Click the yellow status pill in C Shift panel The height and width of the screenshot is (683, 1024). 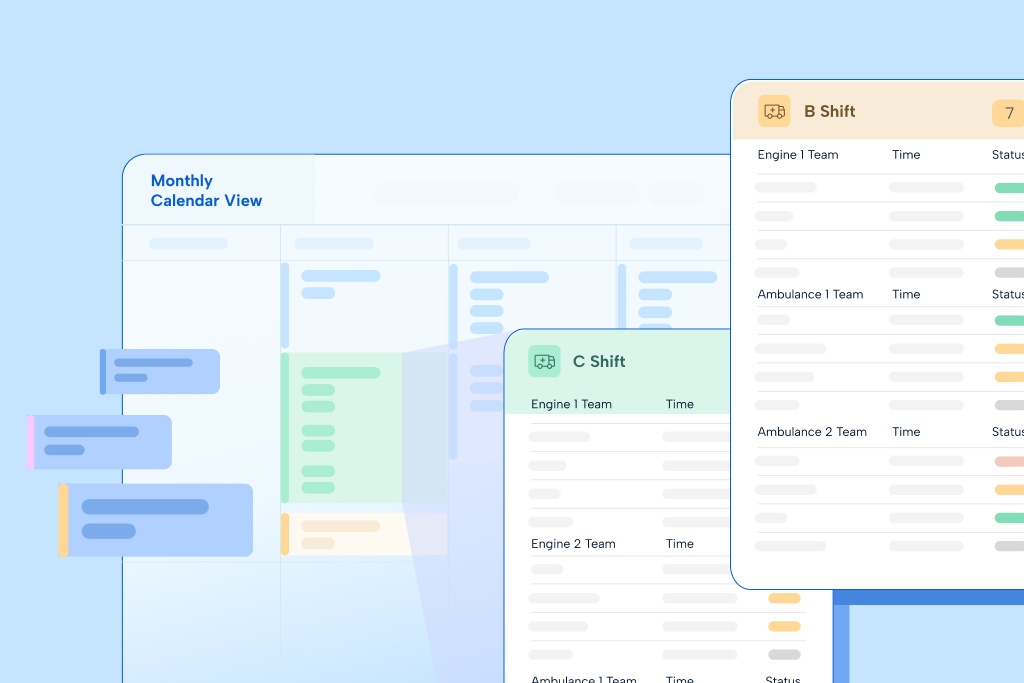[784, 598]
